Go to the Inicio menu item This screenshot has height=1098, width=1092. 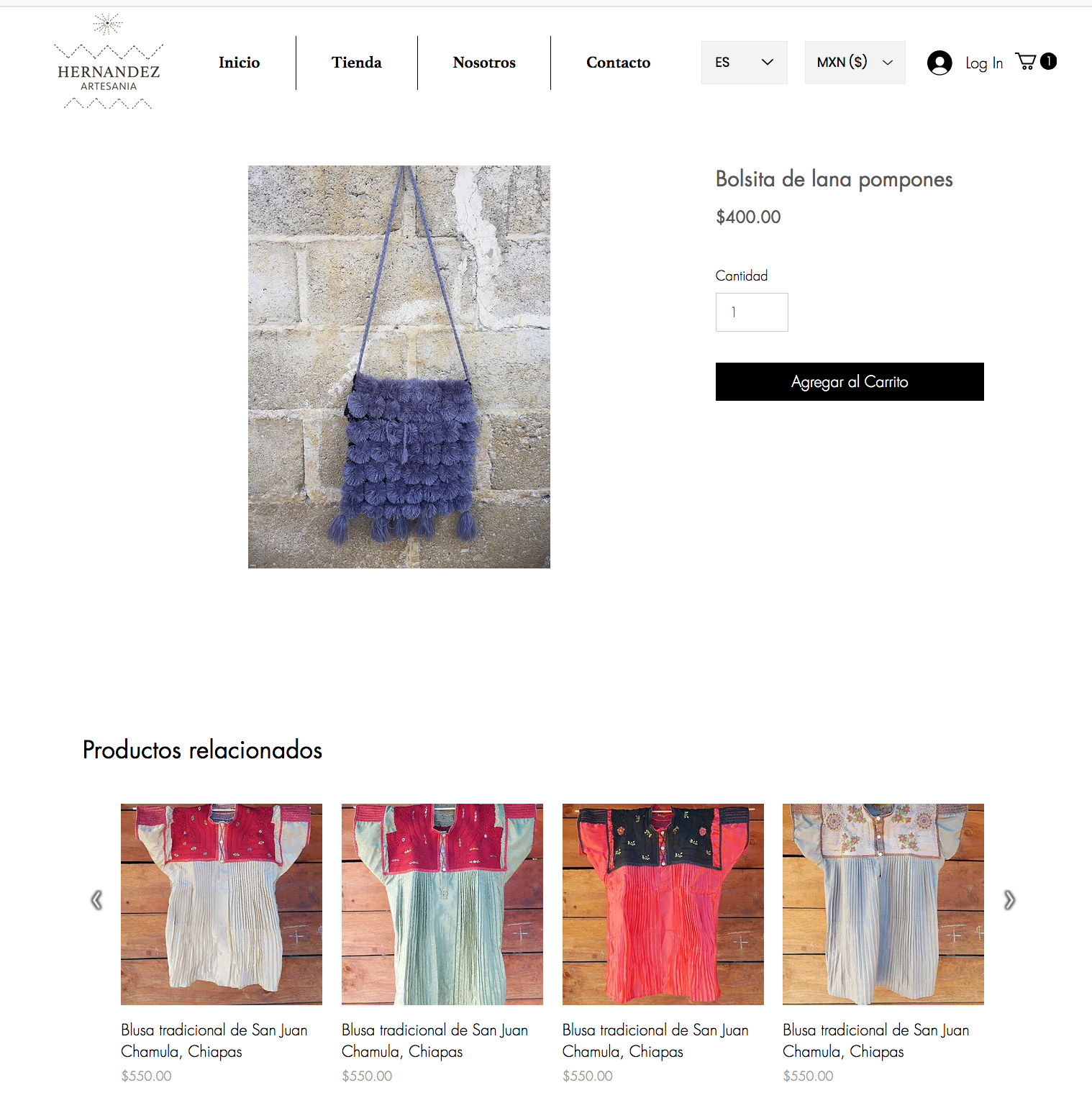click(x=240, y=63)
